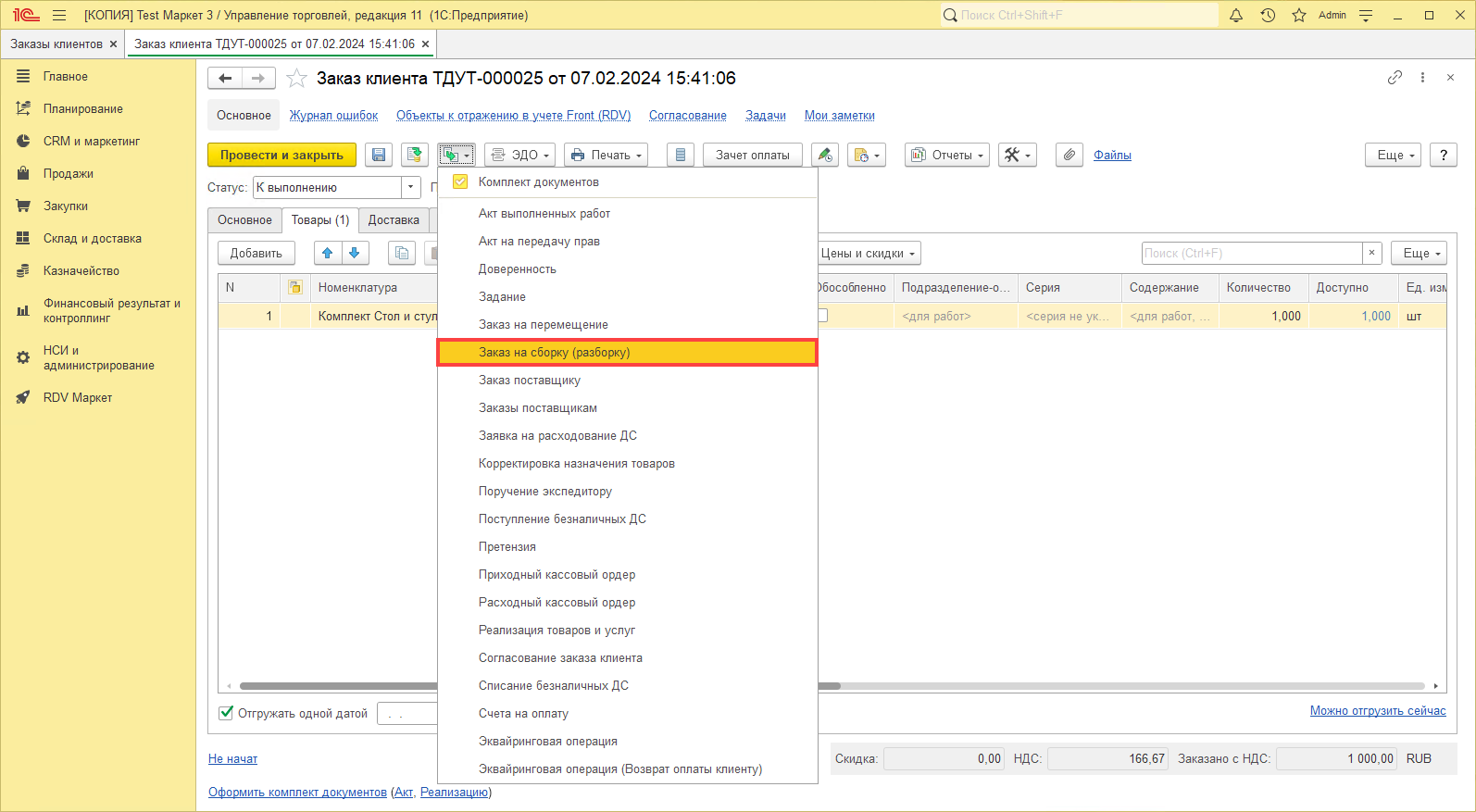Open the 'Печать' dropdown
The image size is (1476, 812).
(x=606, y=156)
